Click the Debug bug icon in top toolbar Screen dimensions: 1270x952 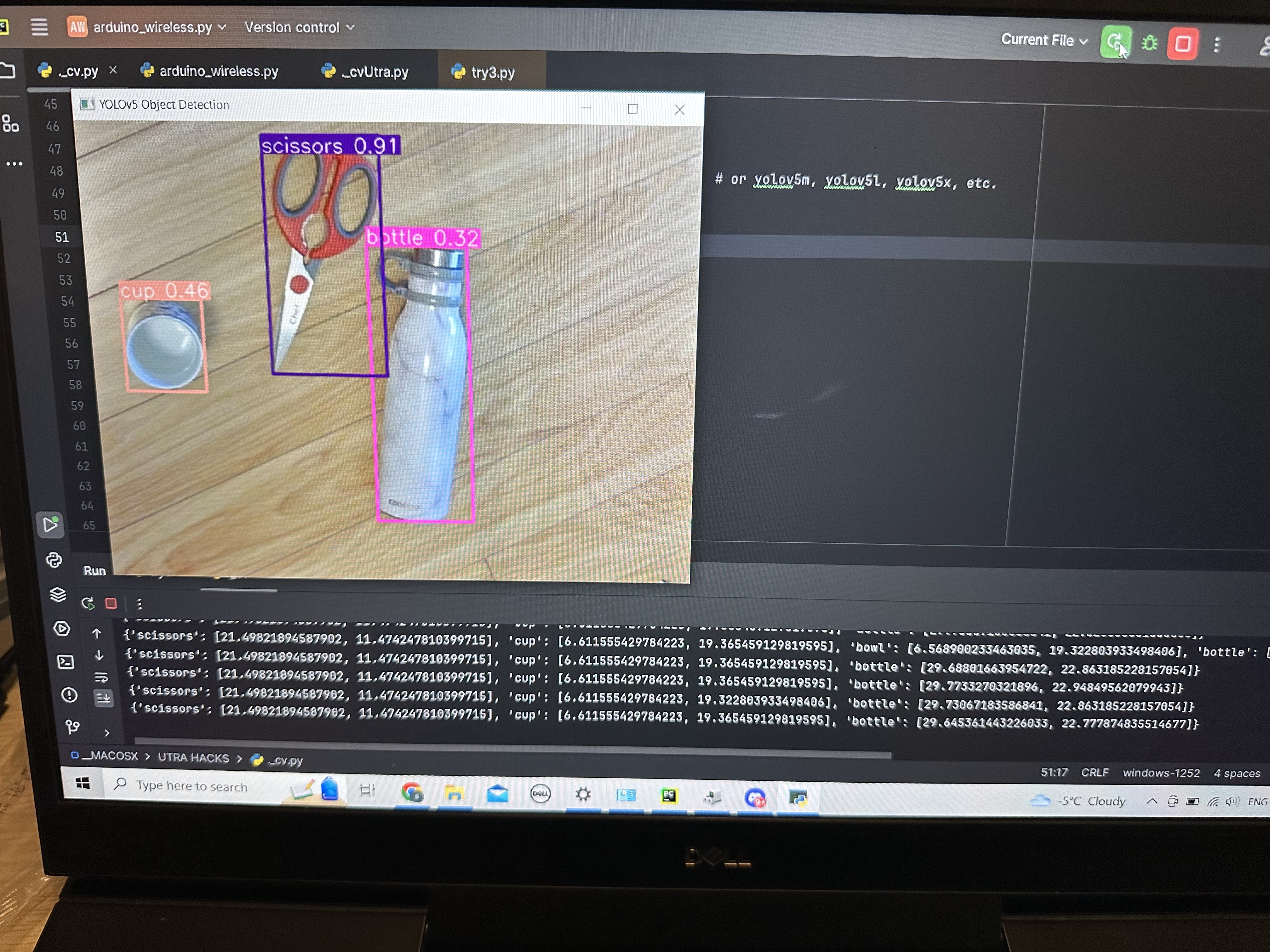pos(1149,43)
